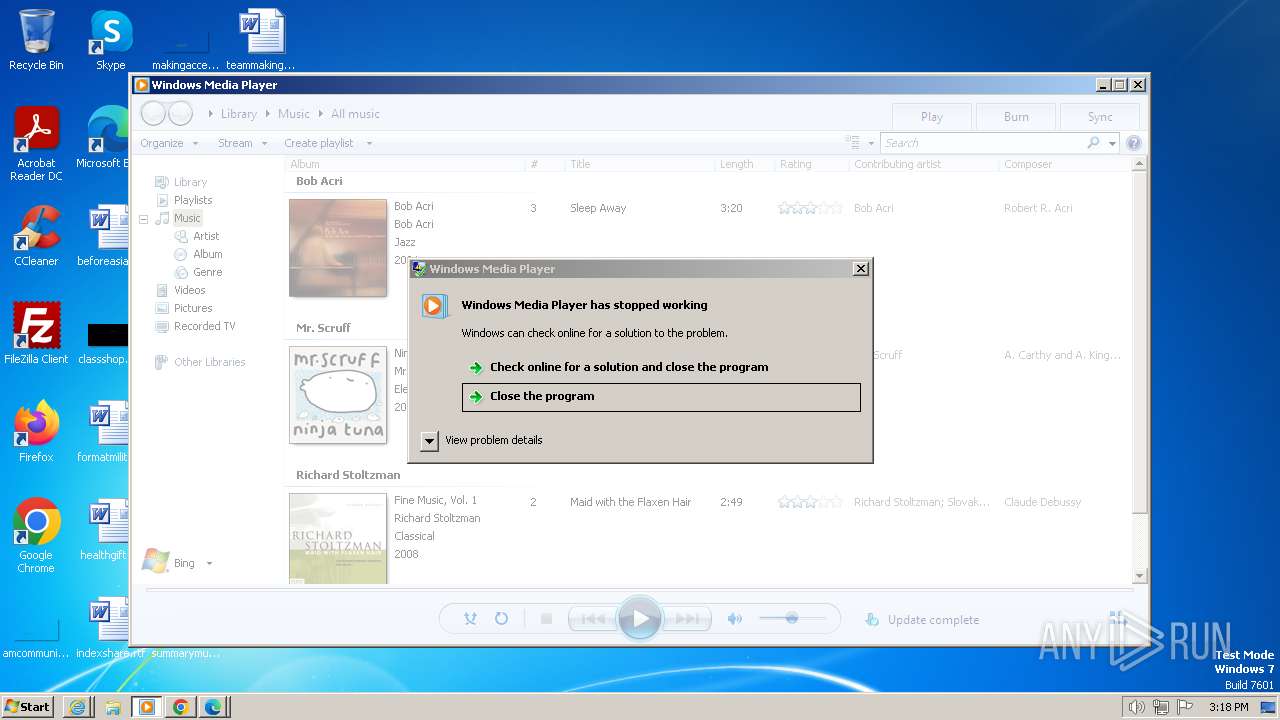Select Recorded TV in navigation tree

point(204,326)
